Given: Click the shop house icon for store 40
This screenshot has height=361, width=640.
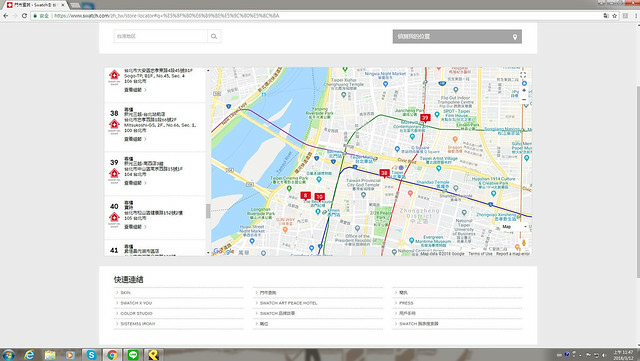Looking at the screenshot, I should tap(114, 218).
